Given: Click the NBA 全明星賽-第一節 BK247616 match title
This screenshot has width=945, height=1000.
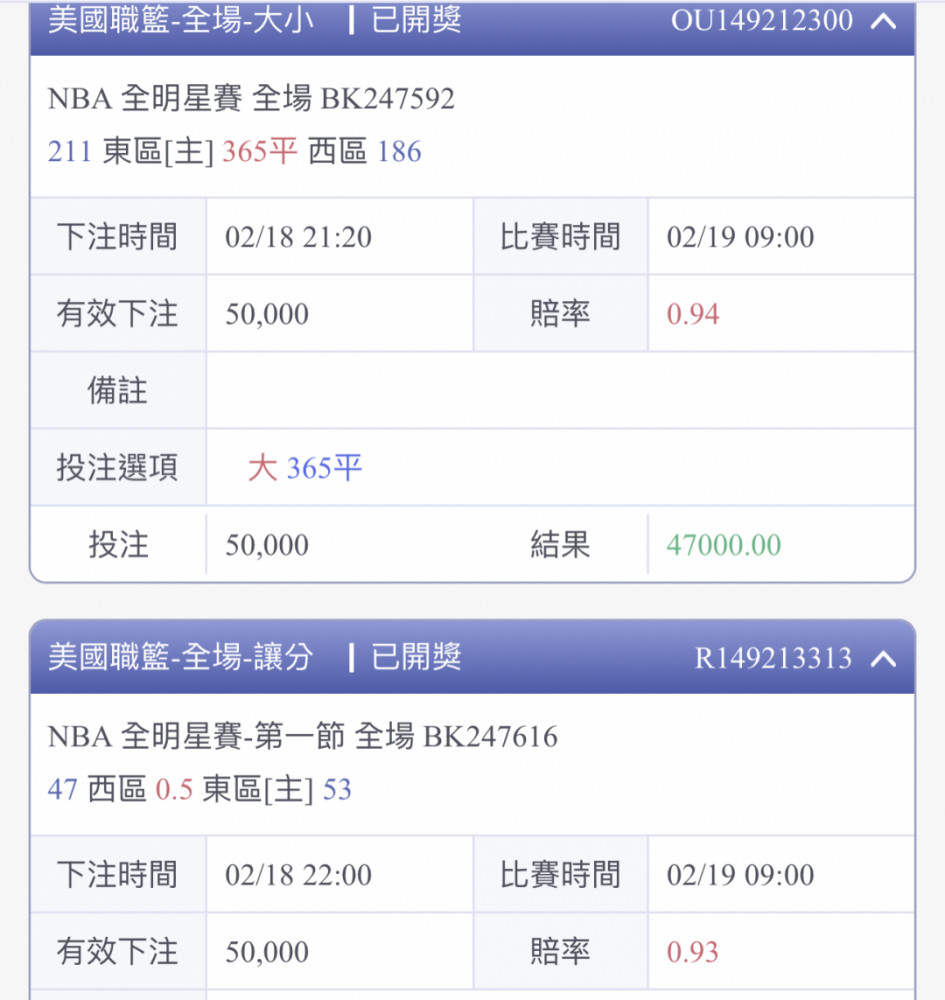Looking at the screenshot, I should point(302,737).
